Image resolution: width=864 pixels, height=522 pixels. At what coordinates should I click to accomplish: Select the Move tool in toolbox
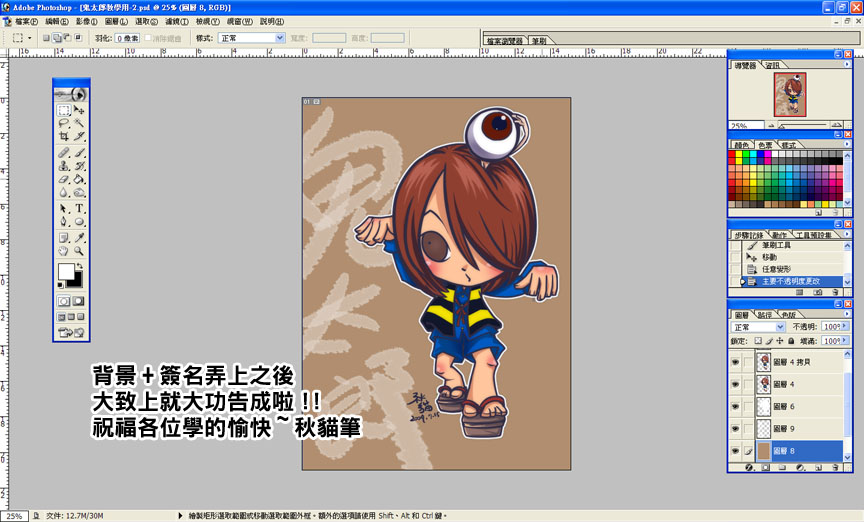(x=79, y=110)
